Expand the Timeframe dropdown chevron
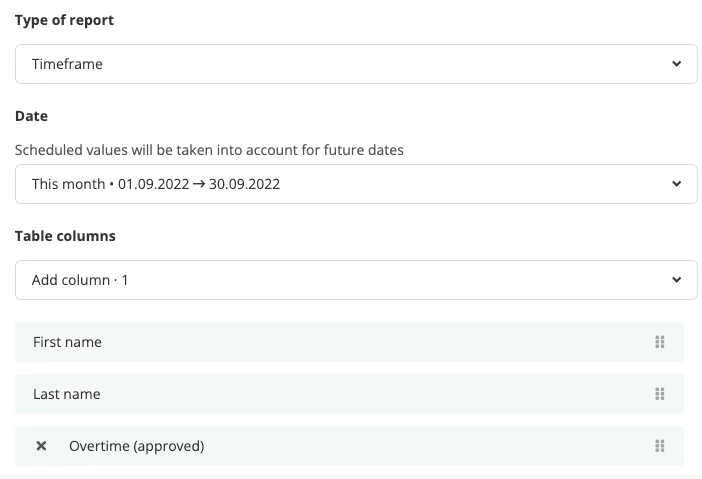 [676, 64]
